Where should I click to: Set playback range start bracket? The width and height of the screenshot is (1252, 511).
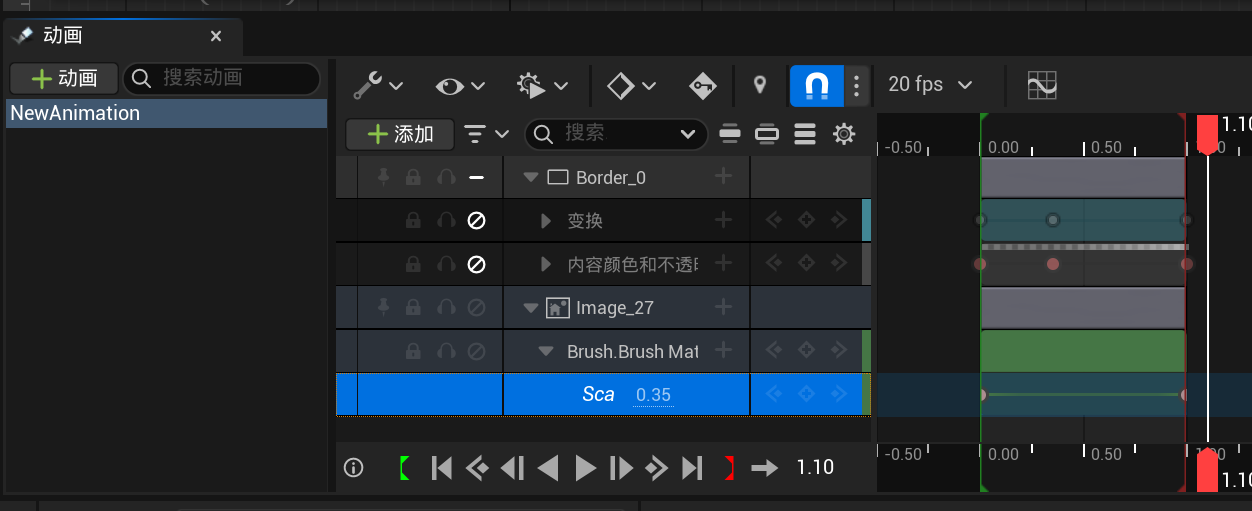[x=404, y=467]
